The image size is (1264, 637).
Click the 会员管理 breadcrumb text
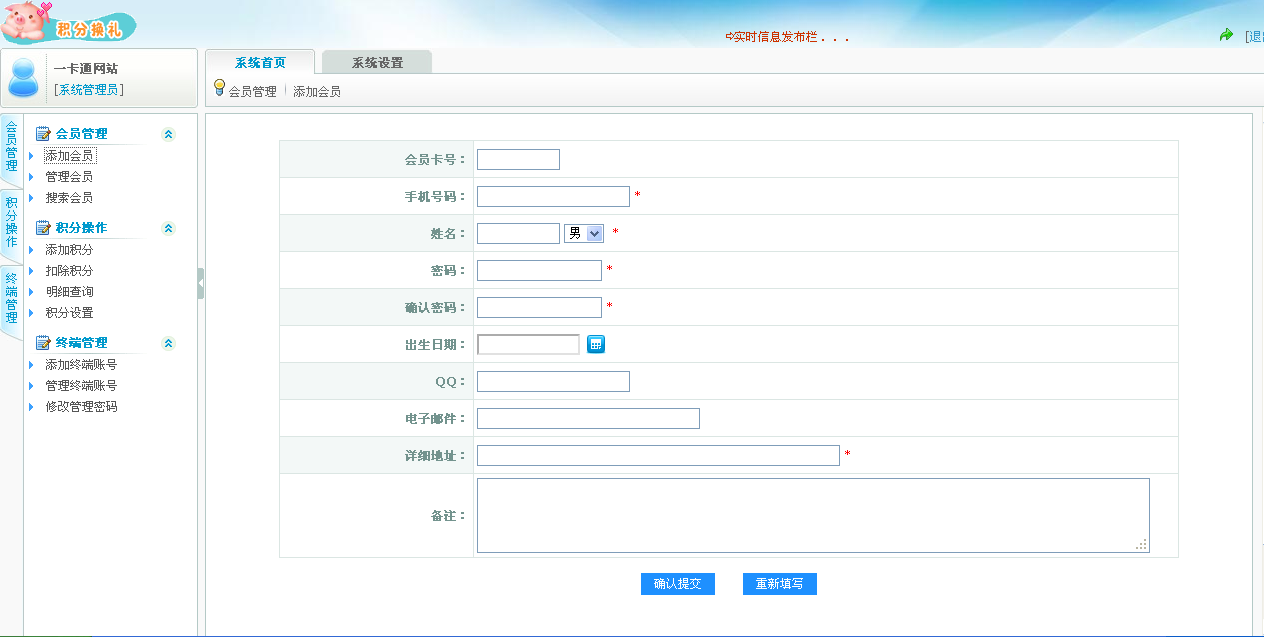[x=252, y=91]
